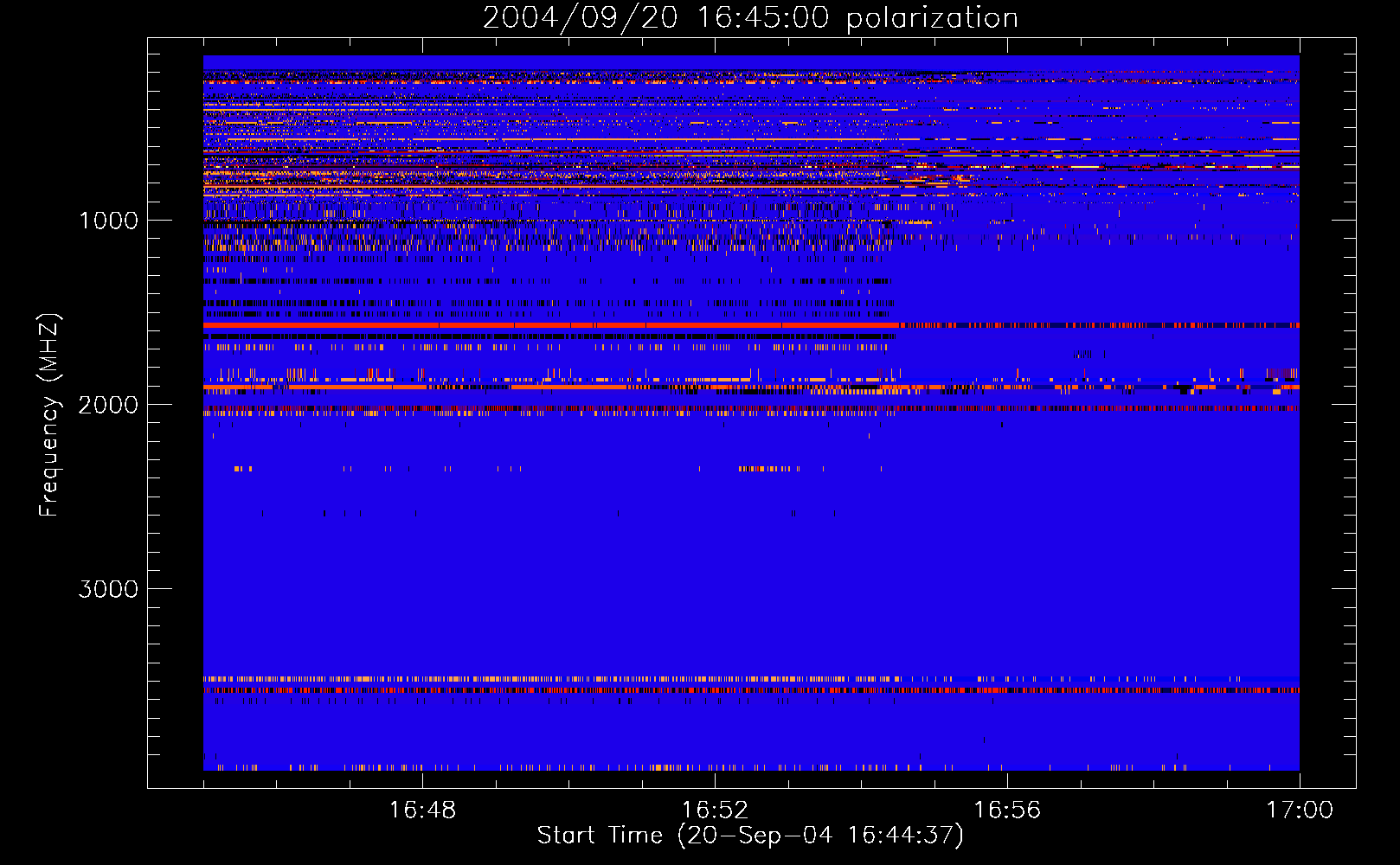
Task: Click the "3000" frequency tick label
Action: tap(108, 589)
